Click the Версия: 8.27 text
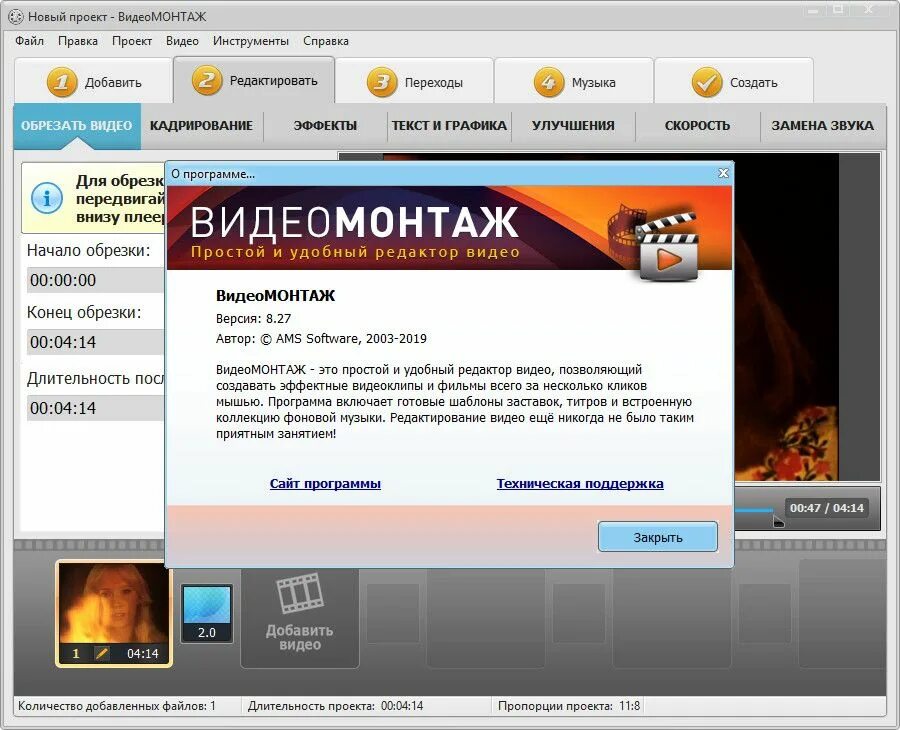The image size is (900, 730). [254, 319]
